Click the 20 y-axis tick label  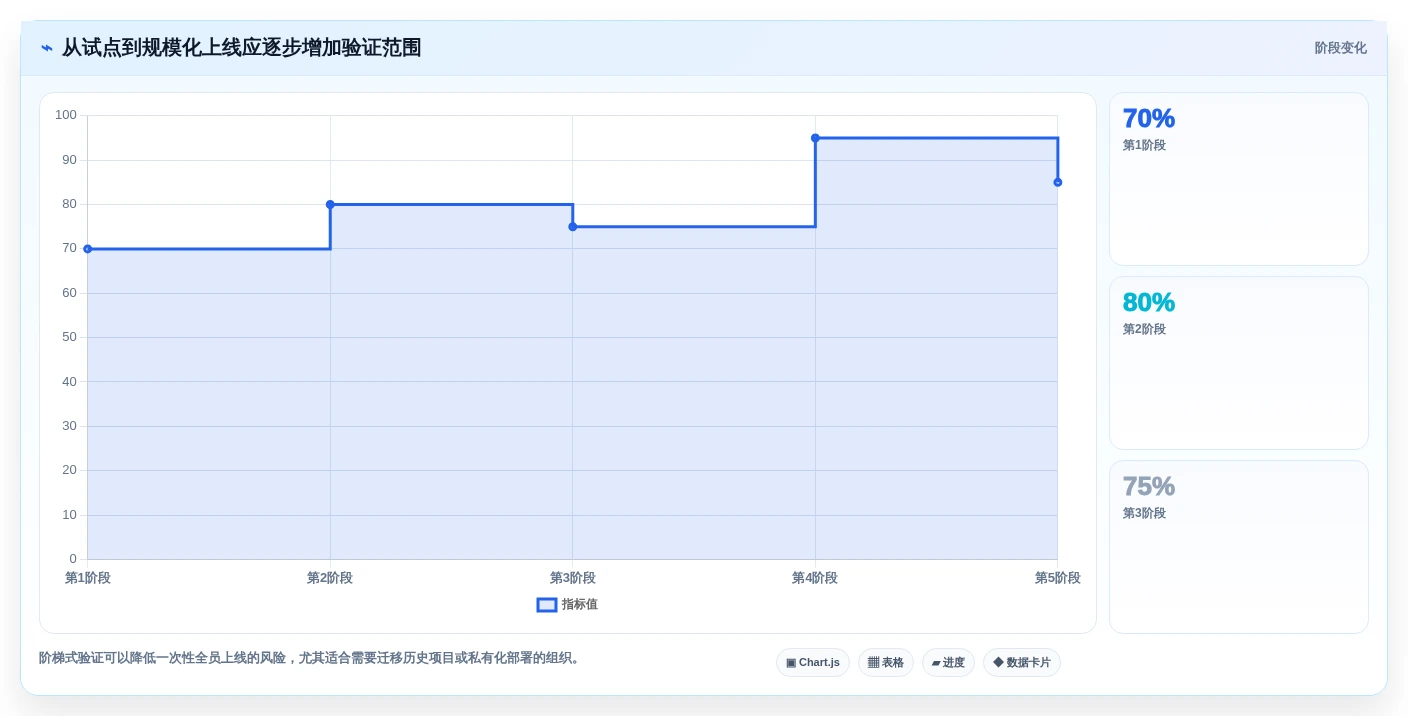(x=69, y=470)
